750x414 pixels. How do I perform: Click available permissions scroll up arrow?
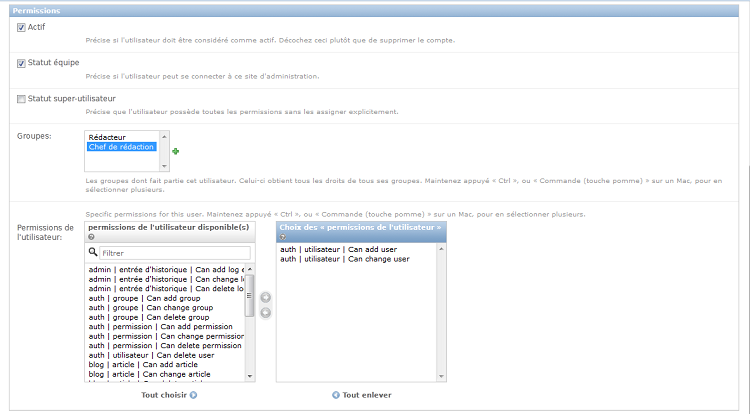249,269
